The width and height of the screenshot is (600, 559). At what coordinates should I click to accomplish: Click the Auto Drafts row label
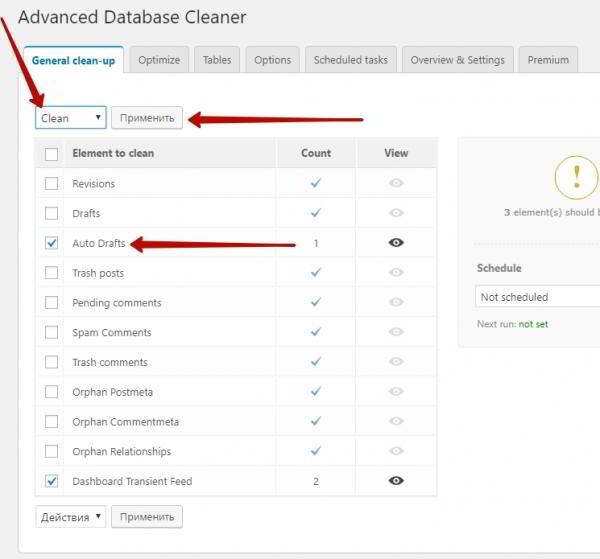[99, 243]
